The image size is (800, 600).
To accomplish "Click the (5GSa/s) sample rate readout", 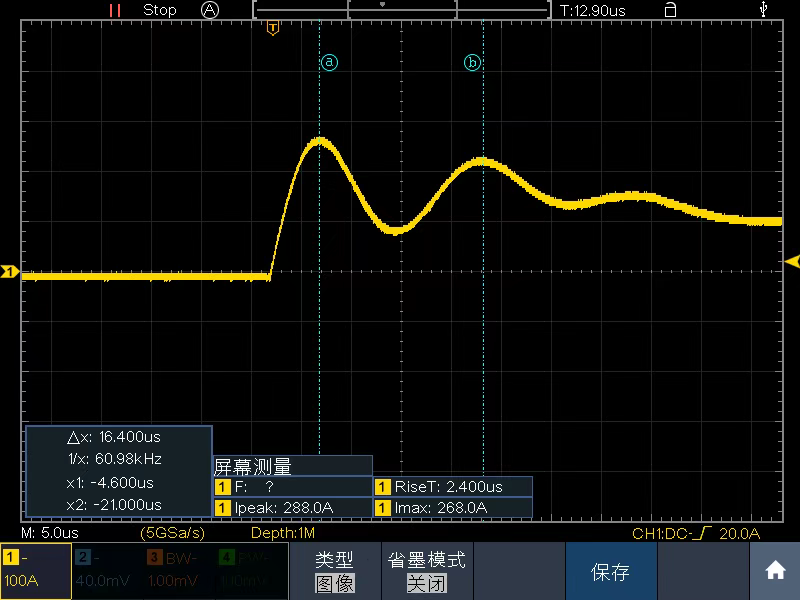I will click(x=172, y=533).
